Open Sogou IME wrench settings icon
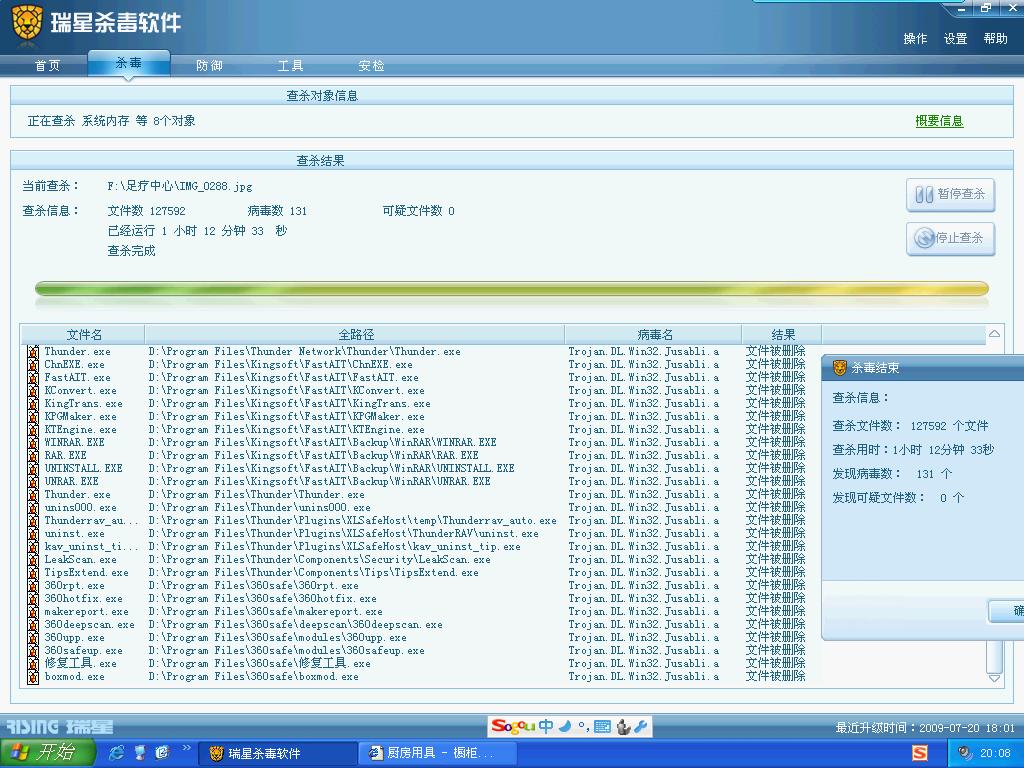 click(641, 727)
